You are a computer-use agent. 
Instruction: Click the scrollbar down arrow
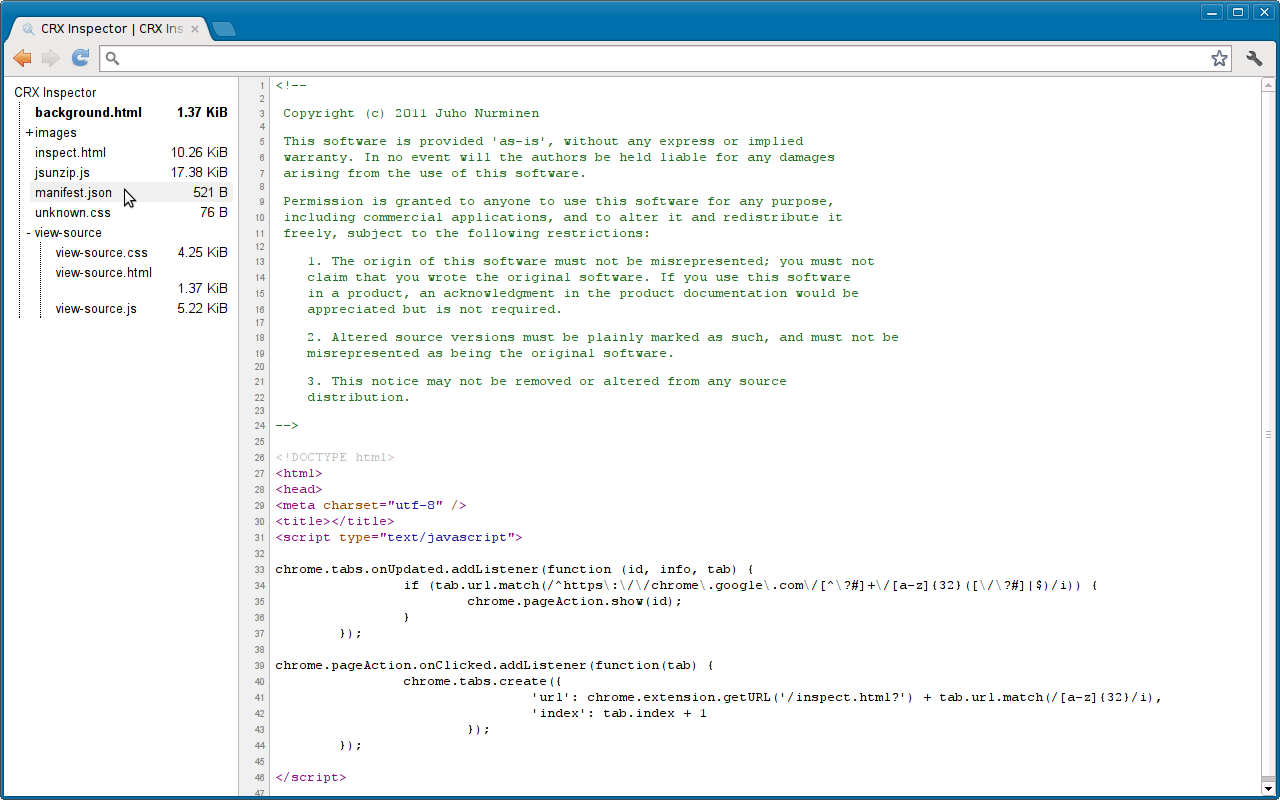[x=1268, y=788]
